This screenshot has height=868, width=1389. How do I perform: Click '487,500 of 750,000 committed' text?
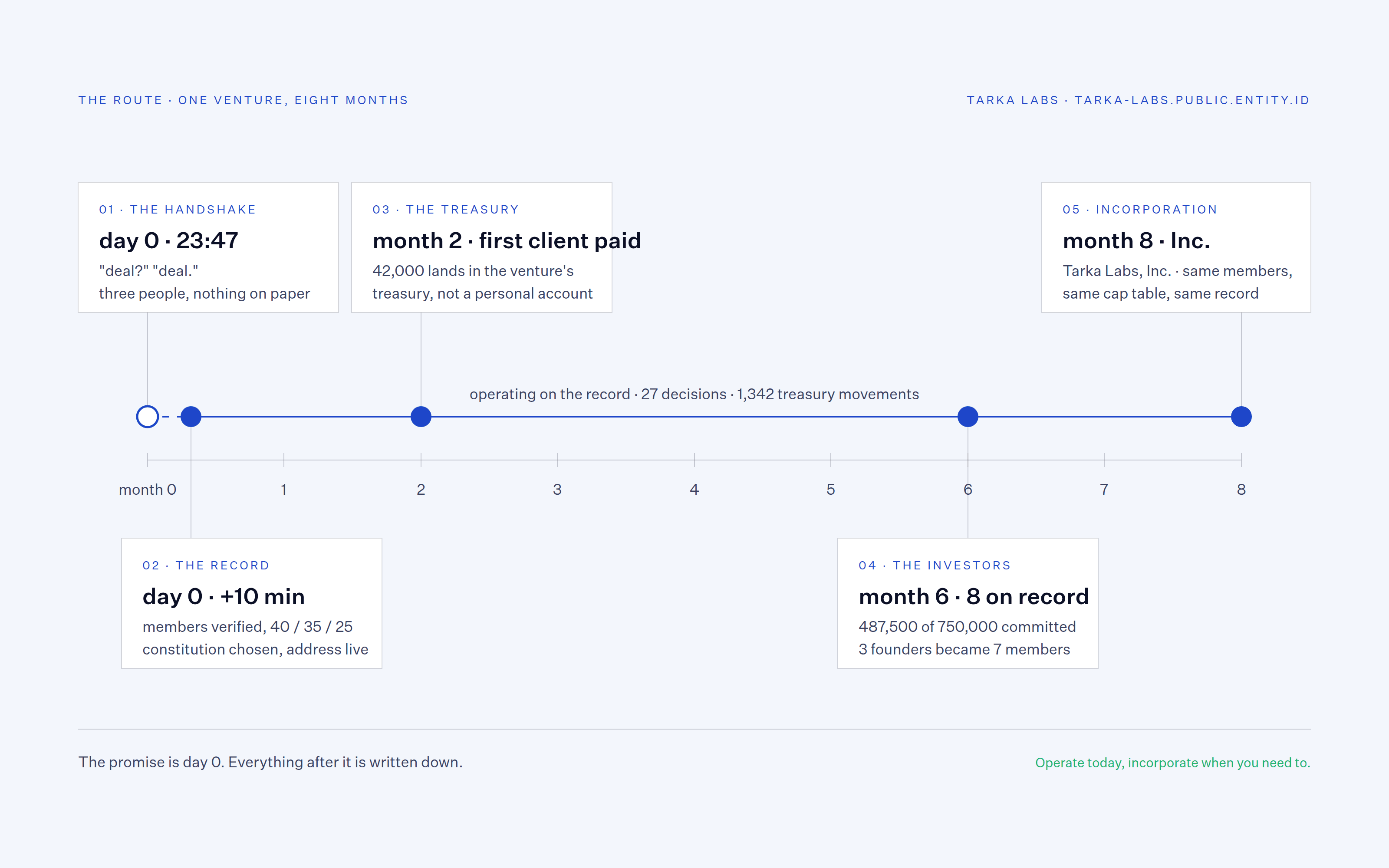point(967,626)
